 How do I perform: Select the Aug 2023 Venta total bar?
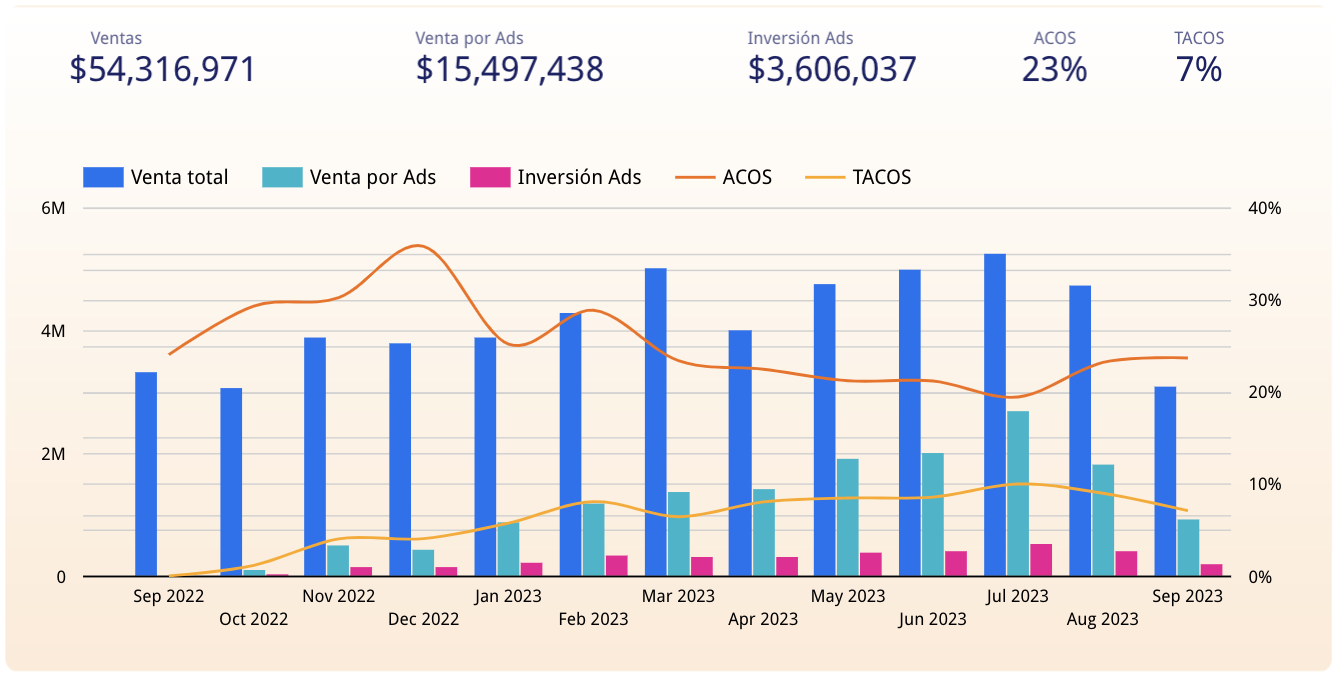click(x=1080, y=431)
